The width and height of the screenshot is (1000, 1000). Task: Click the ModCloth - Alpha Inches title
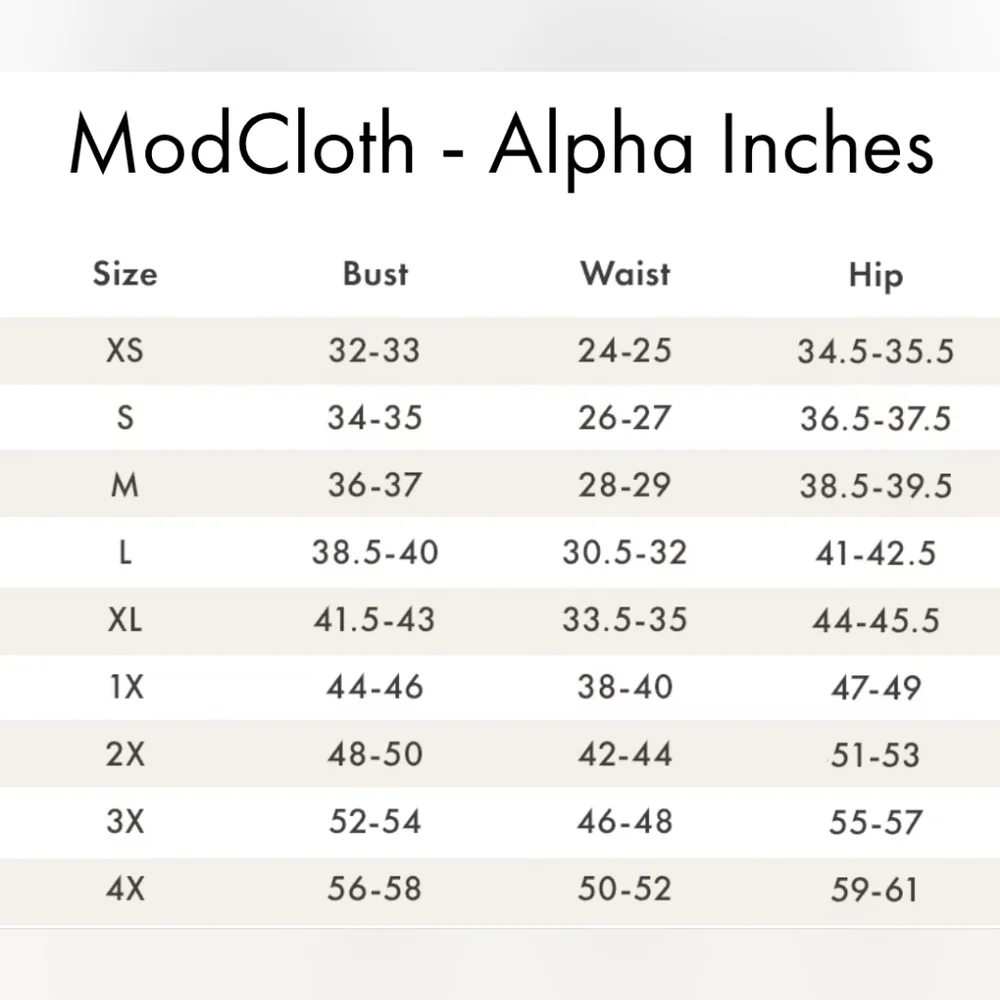[x=500, y=147]
